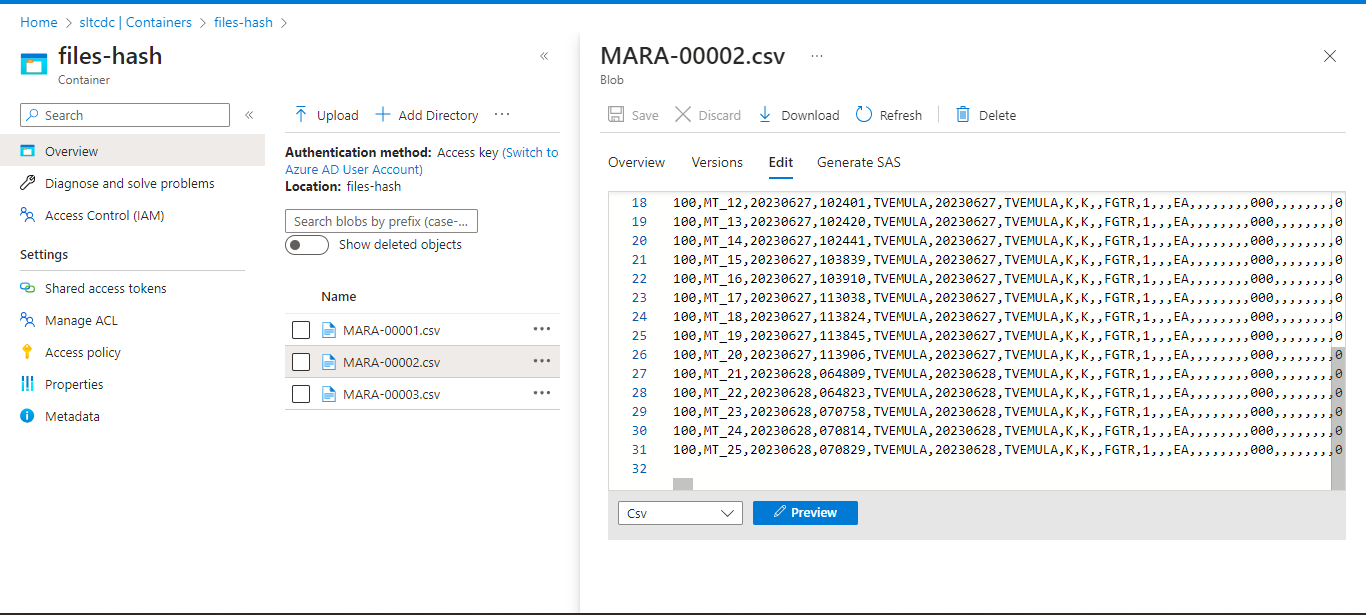This screenshot has width=1366, height=615.
Task: Click the Search blobs by prefix field
Action: [381, 221]
